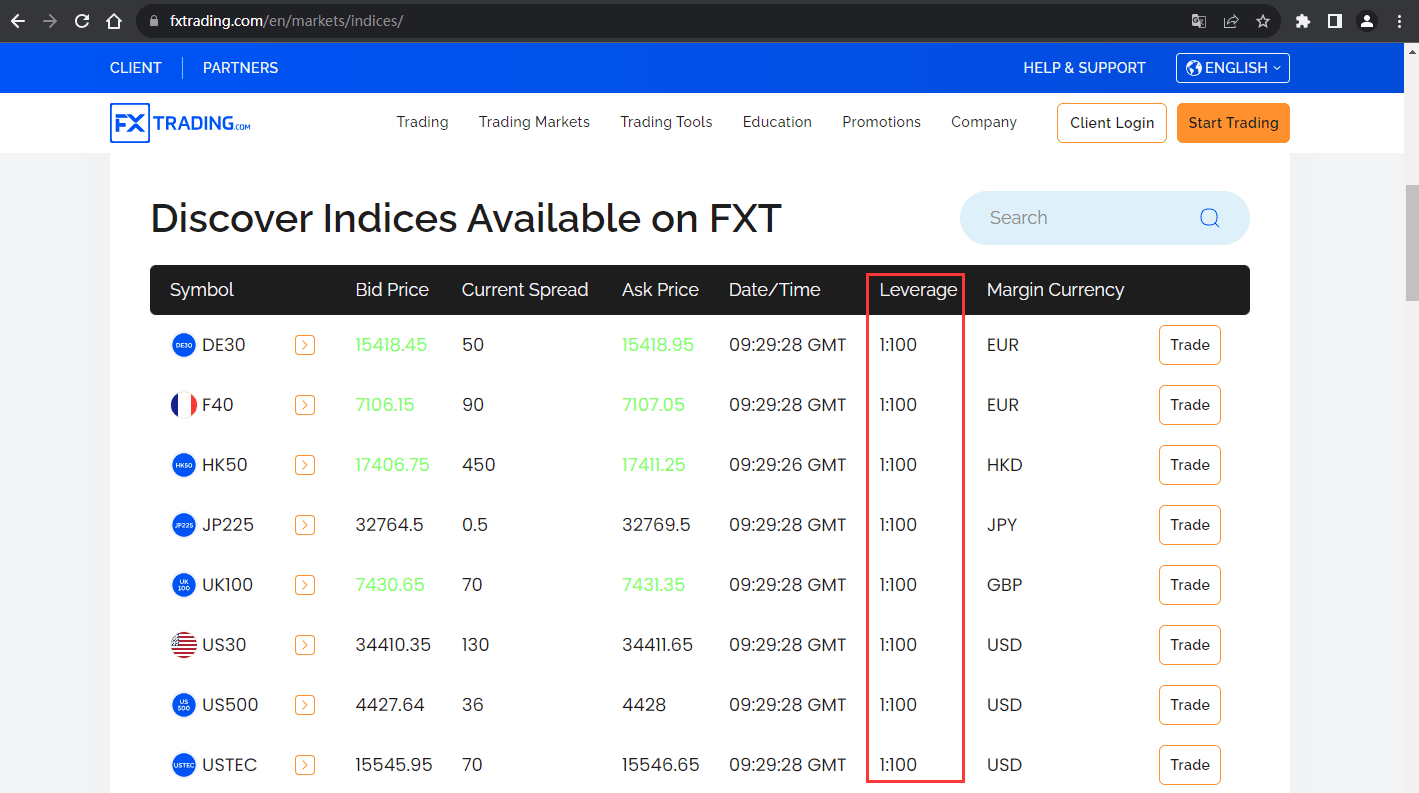Expand F40 row orange arrow

305,405
